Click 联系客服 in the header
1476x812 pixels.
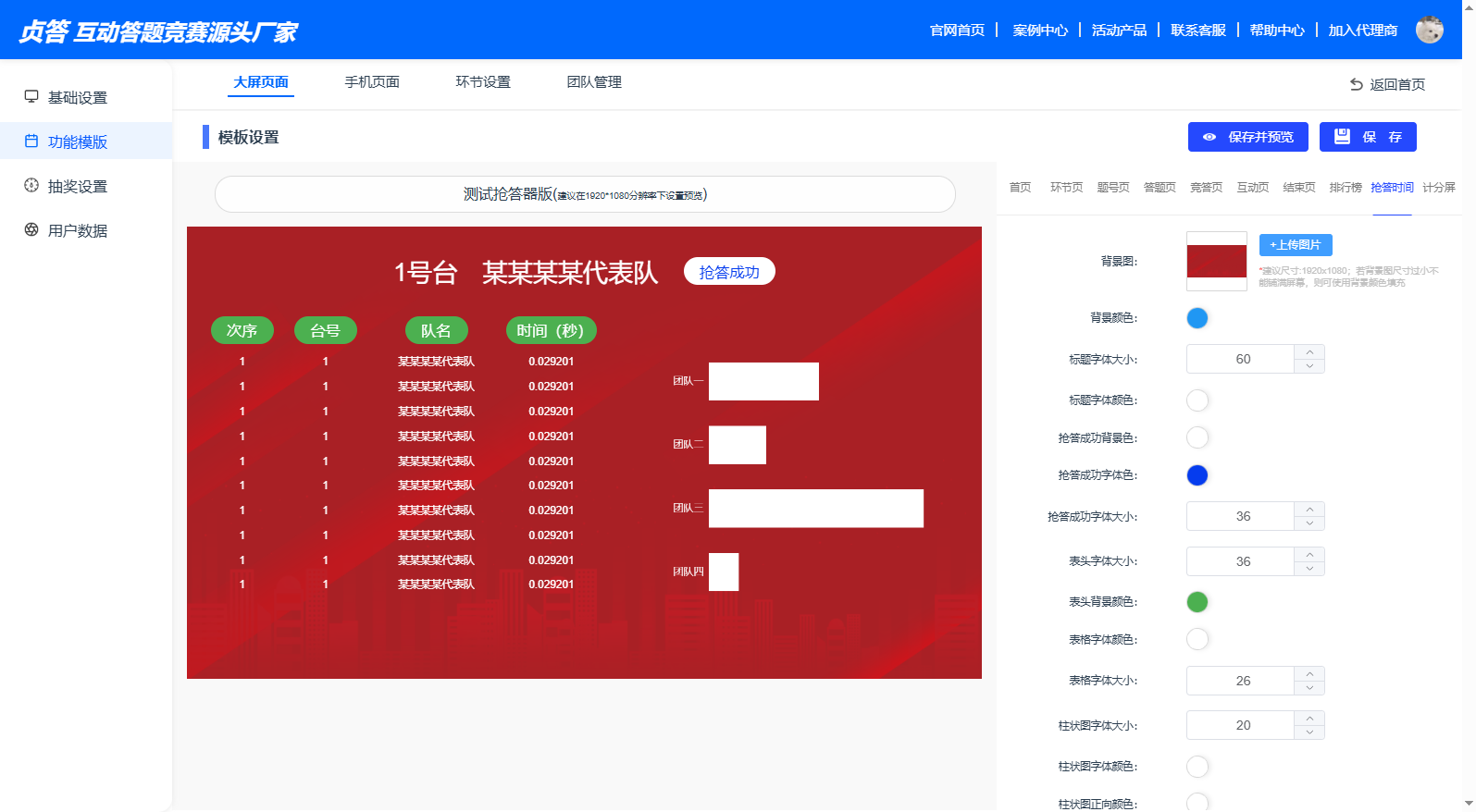pos(1198,31)
